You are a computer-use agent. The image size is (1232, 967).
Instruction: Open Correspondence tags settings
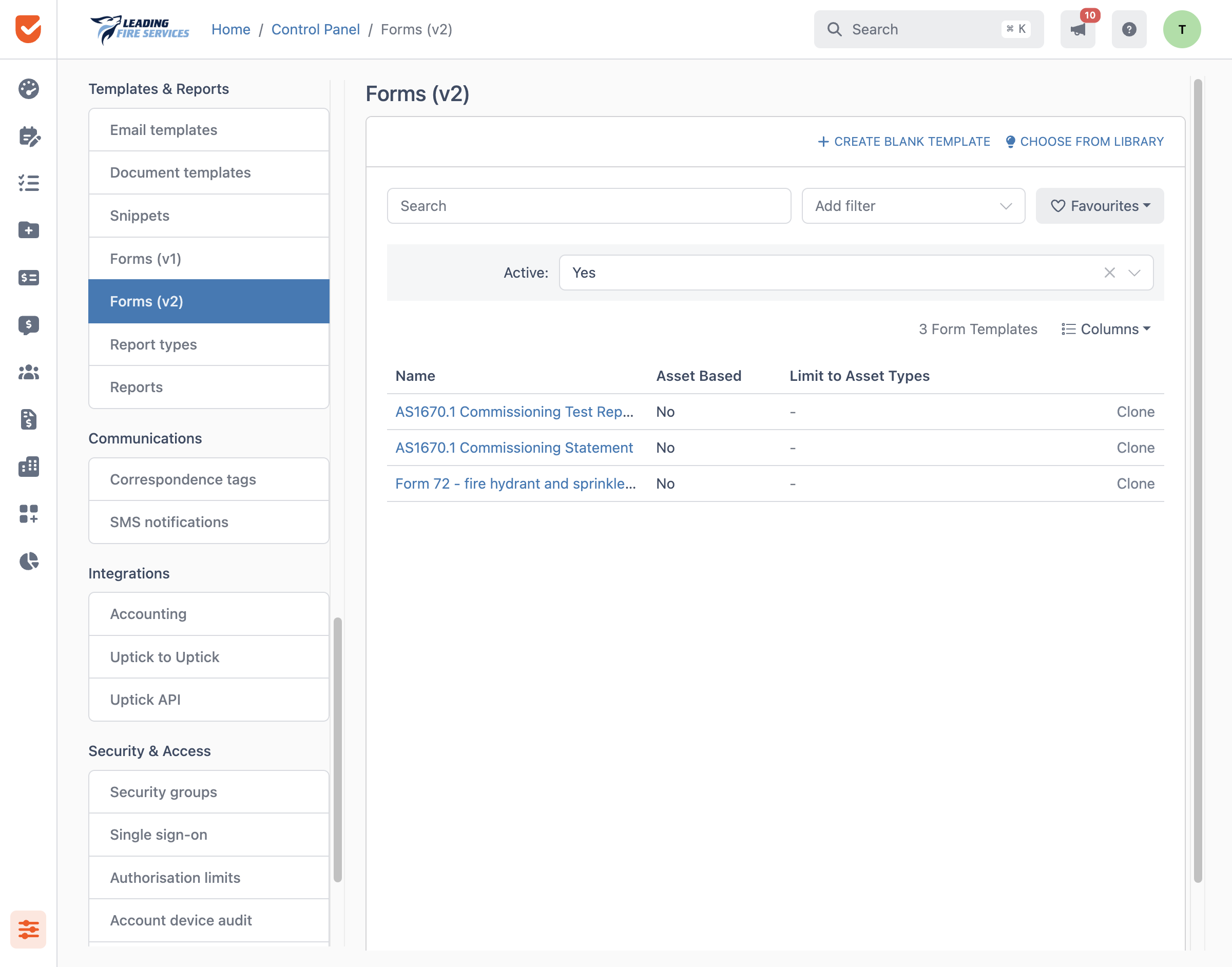209,479
